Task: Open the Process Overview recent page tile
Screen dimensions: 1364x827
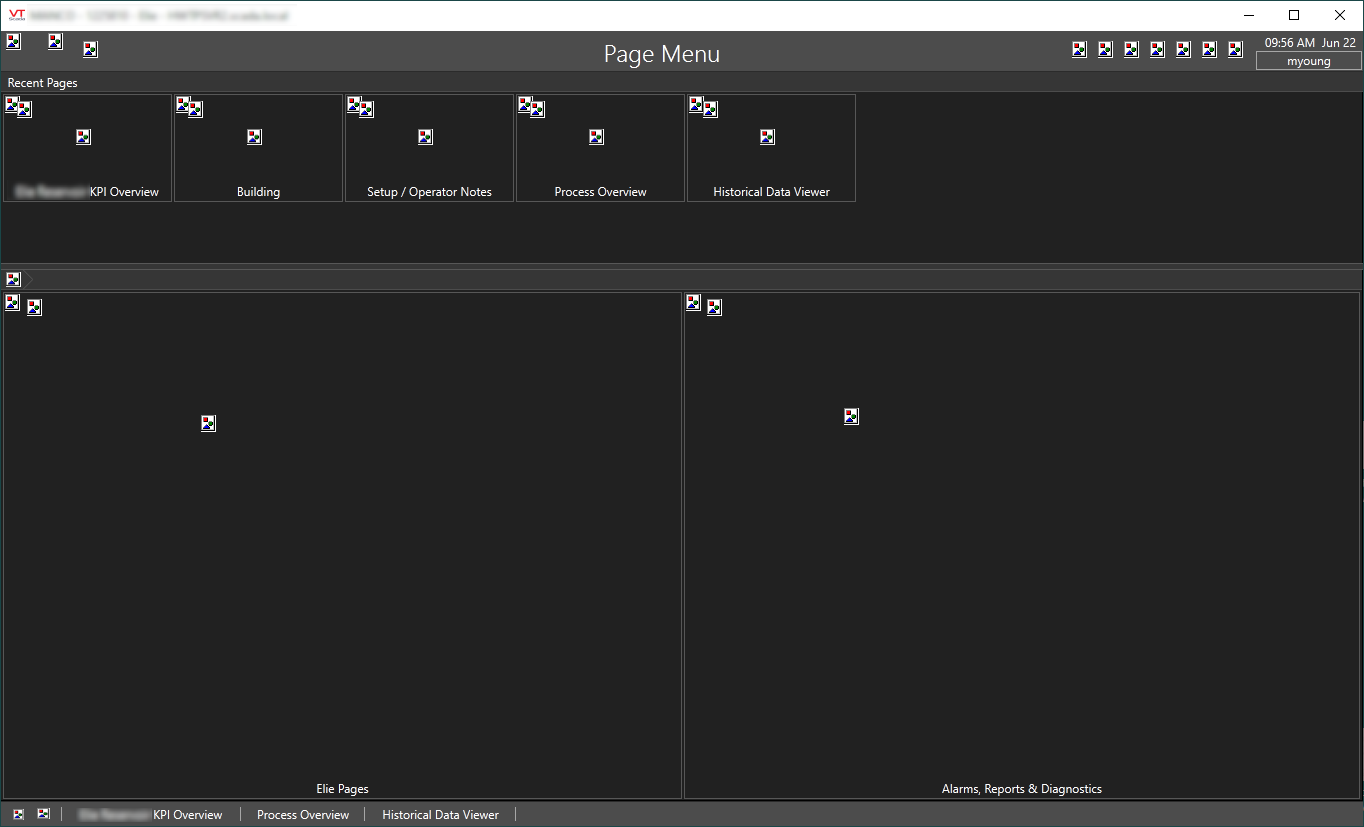Action: (601, 148)
